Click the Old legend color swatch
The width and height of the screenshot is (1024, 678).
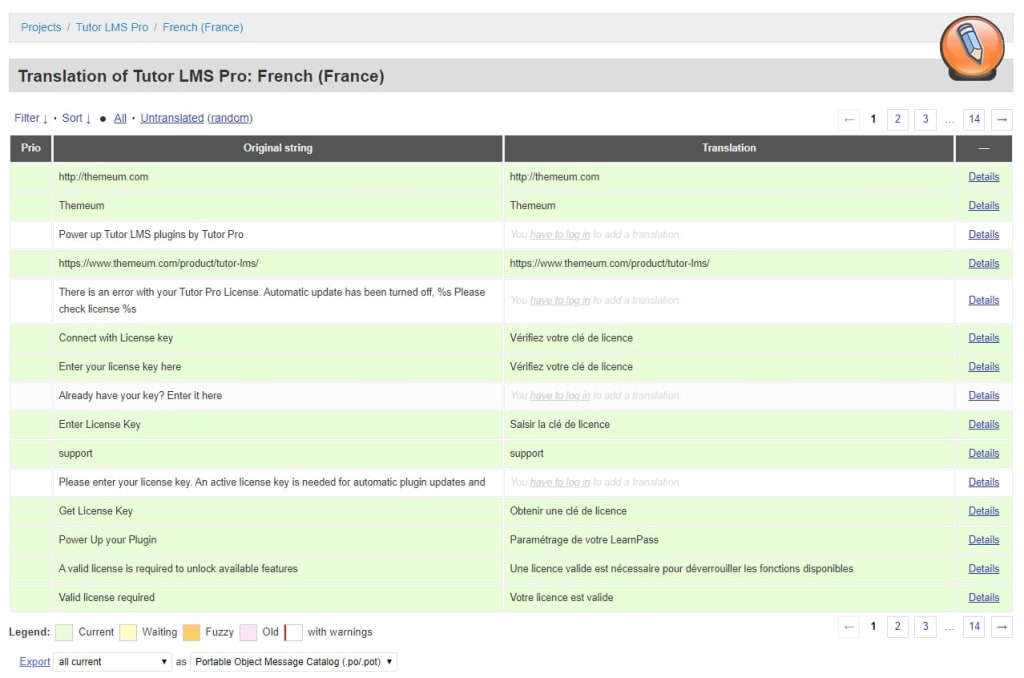coord(248,632)
